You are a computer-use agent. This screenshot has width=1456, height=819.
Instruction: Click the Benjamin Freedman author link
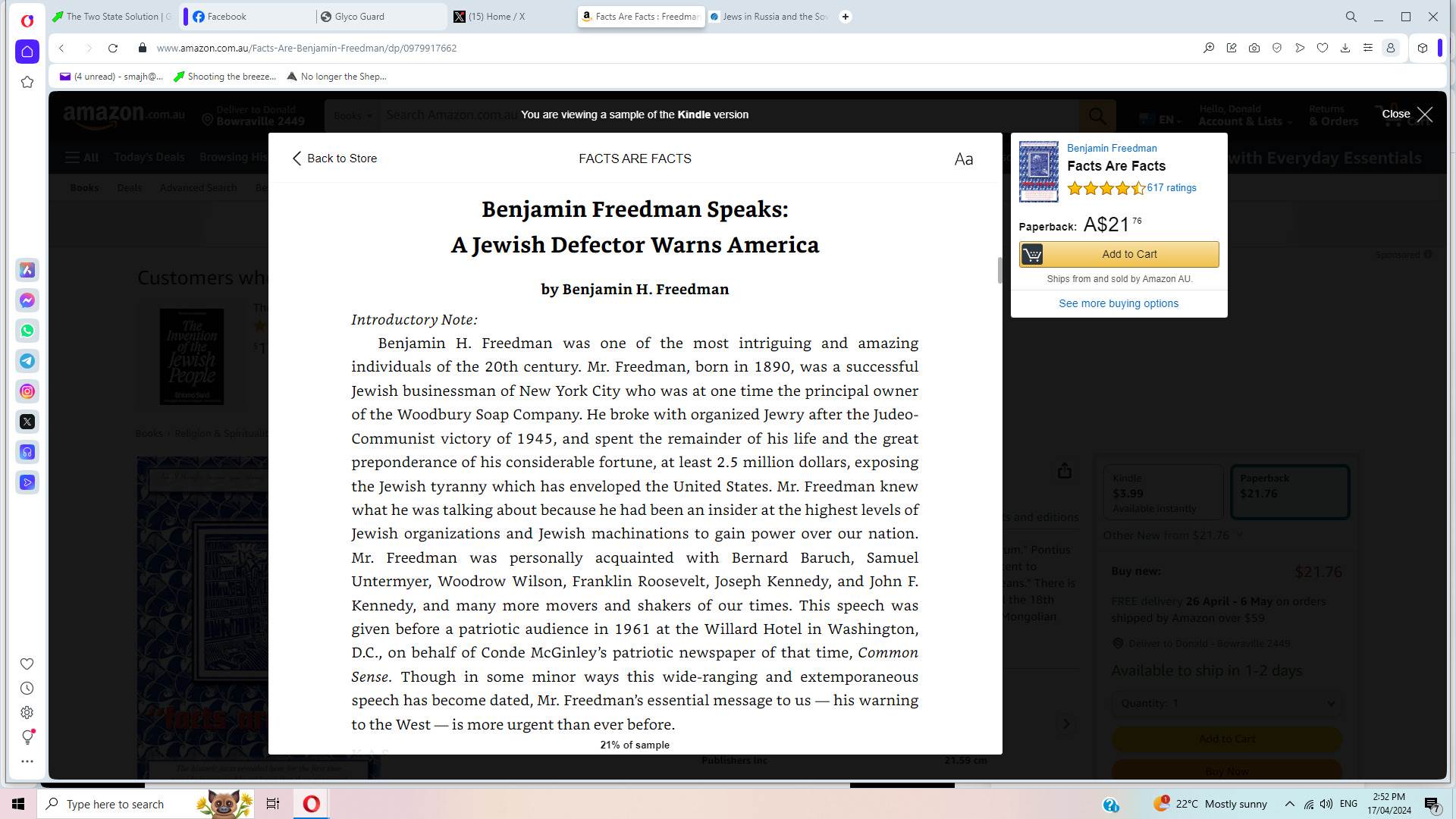pos(1112,148)
